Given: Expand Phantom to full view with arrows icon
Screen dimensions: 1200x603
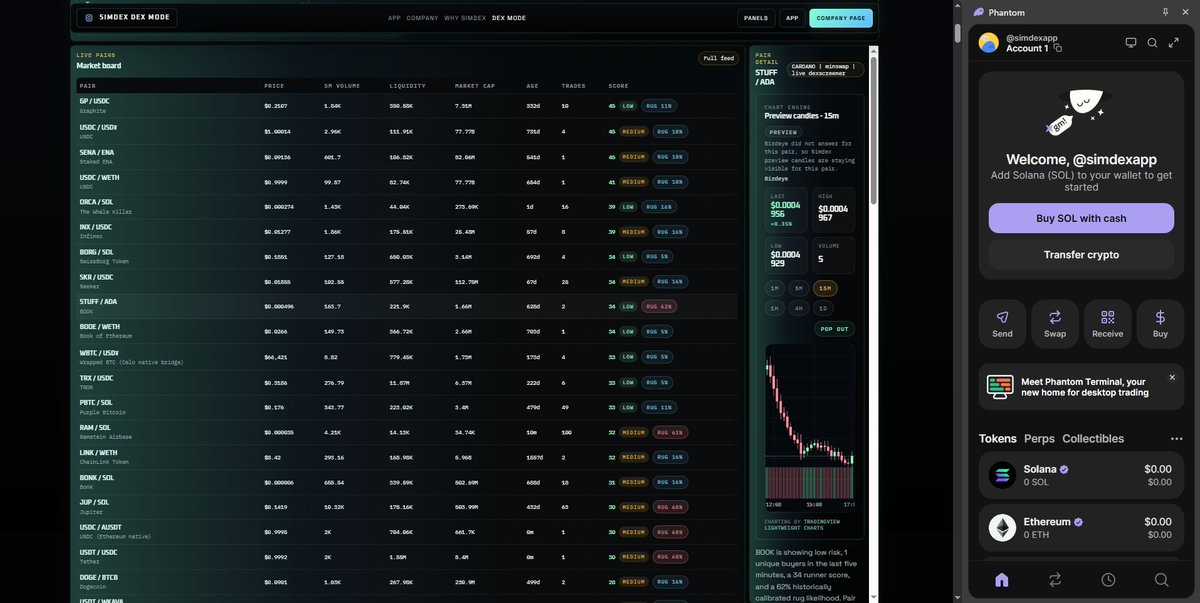Looking at the screenshot, I should click(1174, 43).
